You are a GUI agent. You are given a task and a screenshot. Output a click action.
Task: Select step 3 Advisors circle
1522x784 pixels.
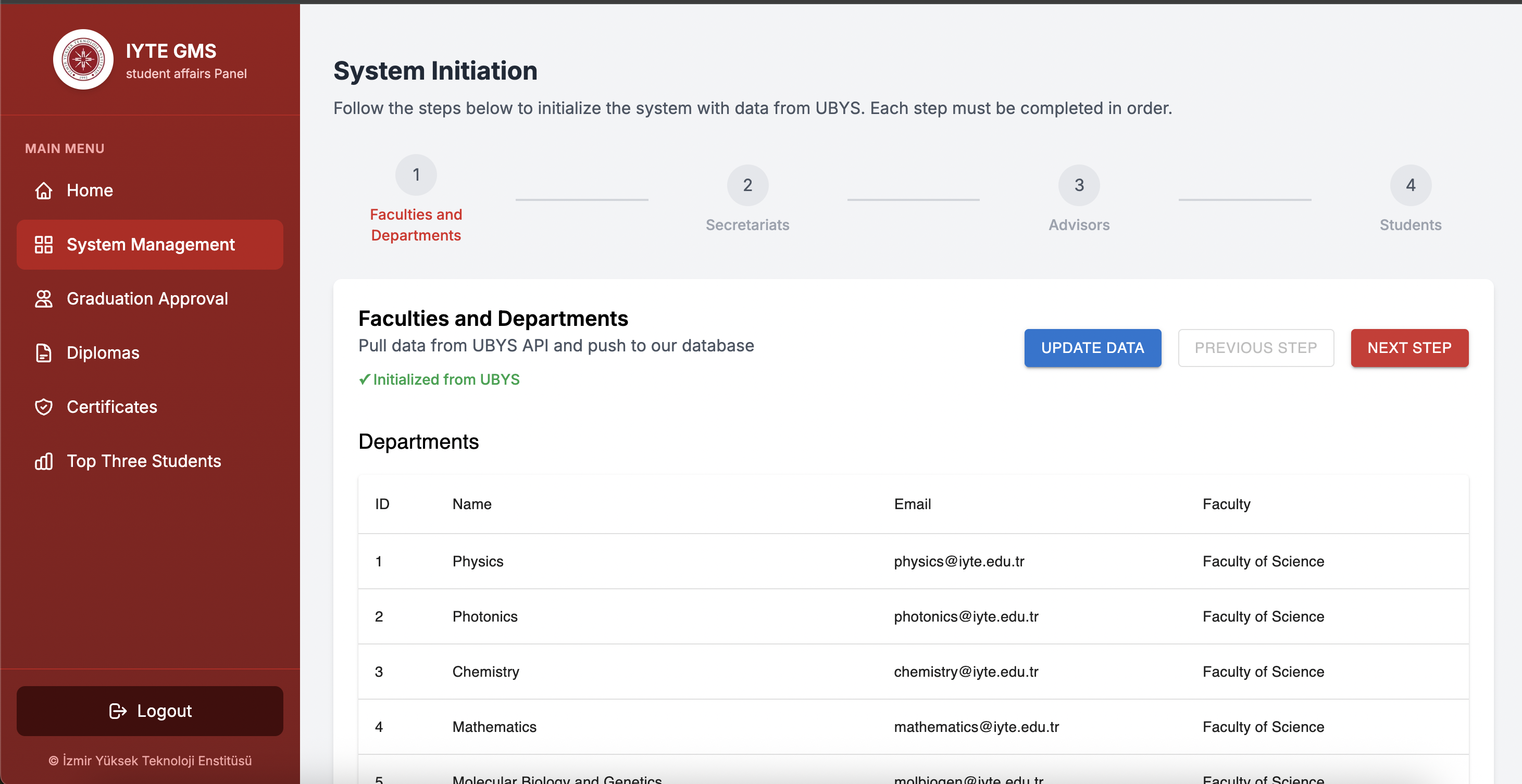pyautogui.click(x=1079, y=185)
